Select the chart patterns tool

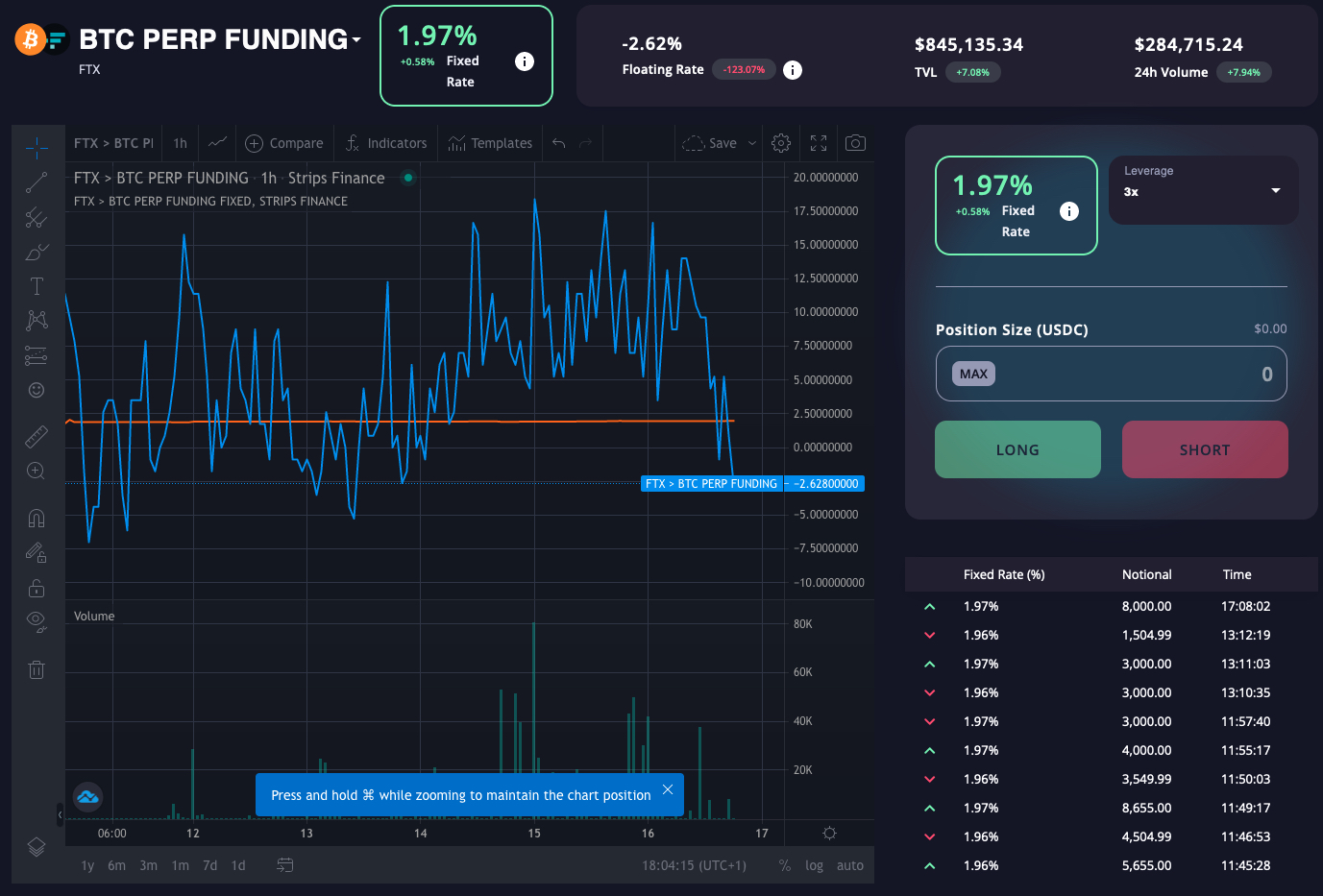[37, 320]
